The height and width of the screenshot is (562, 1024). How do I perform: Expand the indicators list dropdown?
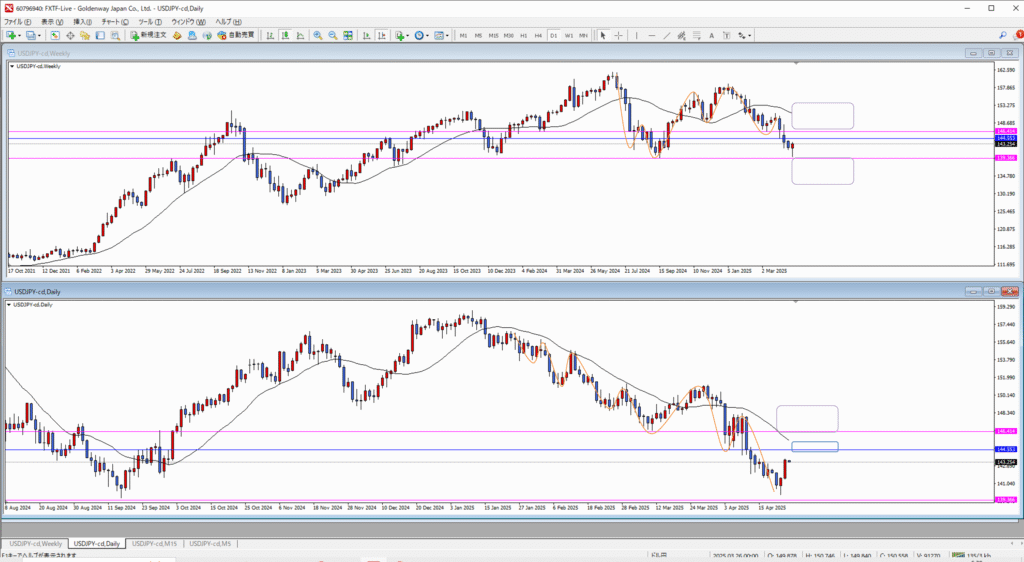tap(410, 35)
